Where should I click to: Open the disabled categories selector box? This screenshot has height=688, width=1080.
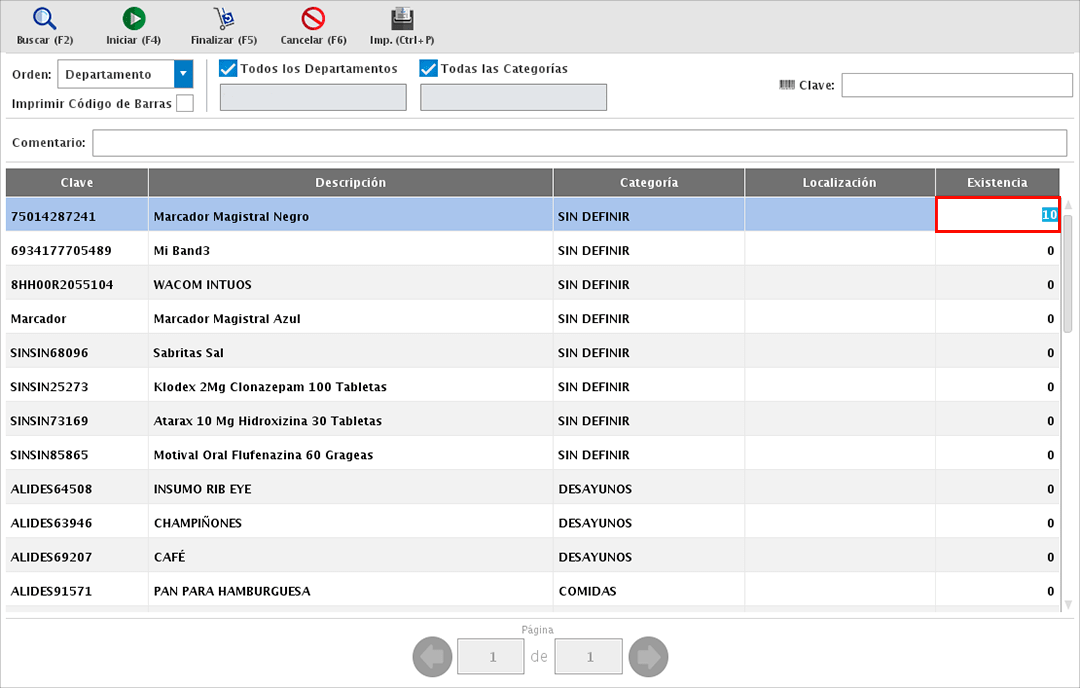[x=513, y=97]
